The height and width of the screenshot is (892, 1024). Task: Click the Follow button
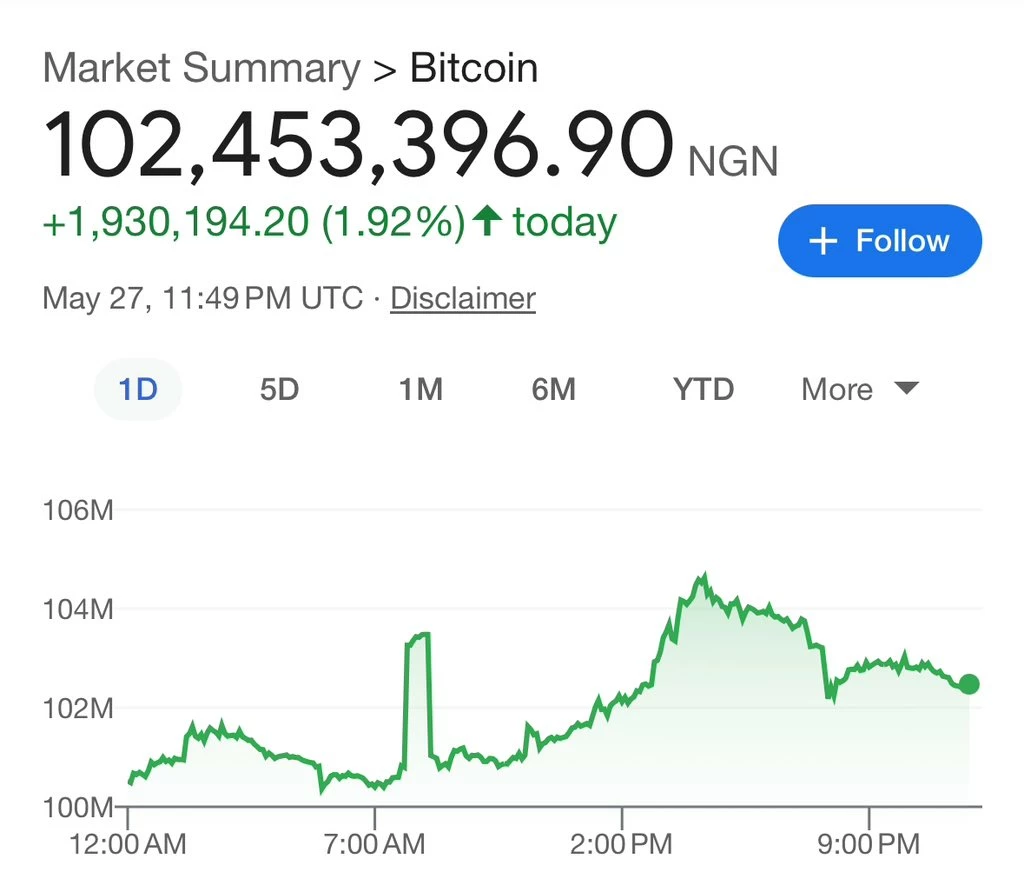pos(880,241)
